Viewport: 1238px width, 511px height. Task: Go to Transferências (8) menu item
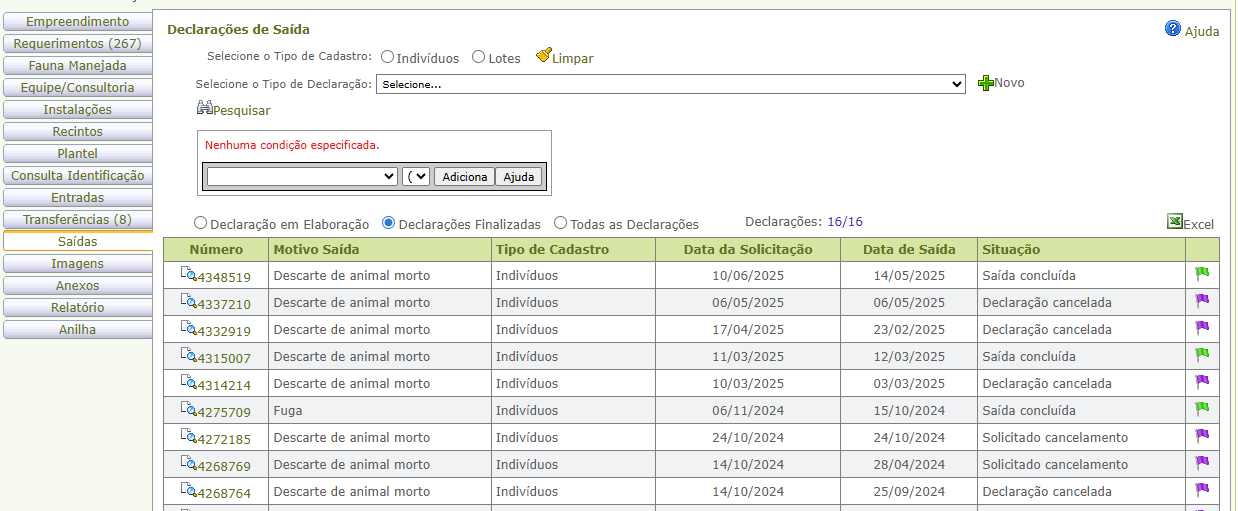[x=77, y=220]
